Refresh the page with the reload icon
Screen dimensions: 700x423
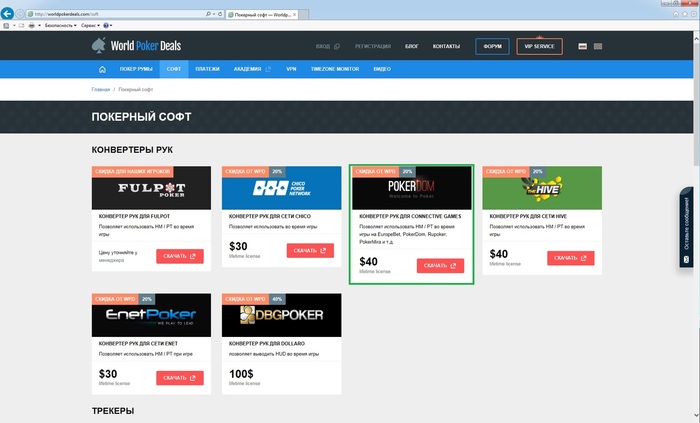tap(220, 14)
